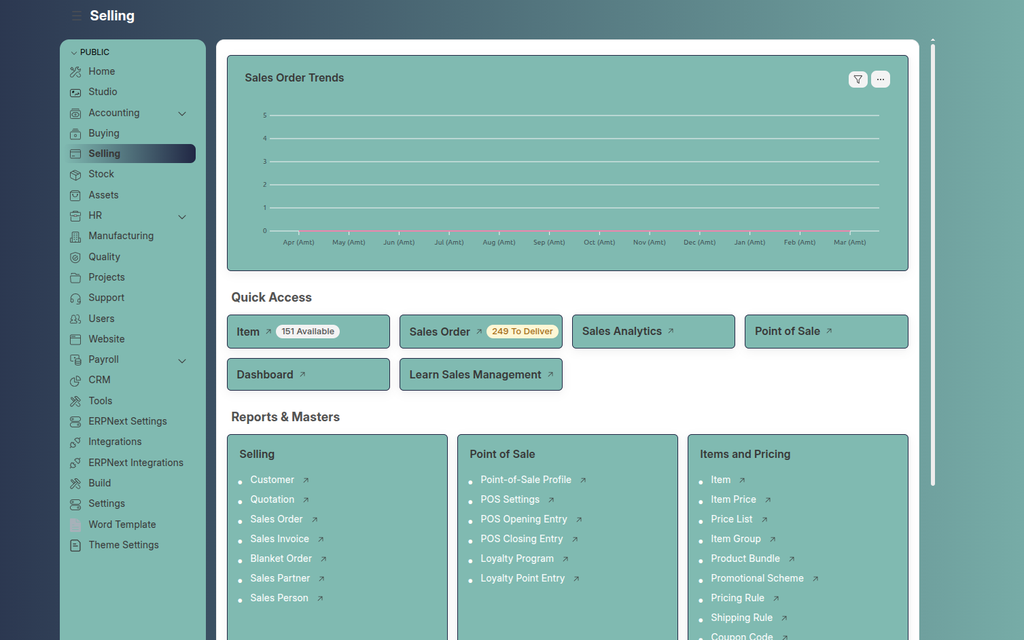Click the hamburger menu beside Selling title
The image size is (1024, 640).
tap(76, 15)
